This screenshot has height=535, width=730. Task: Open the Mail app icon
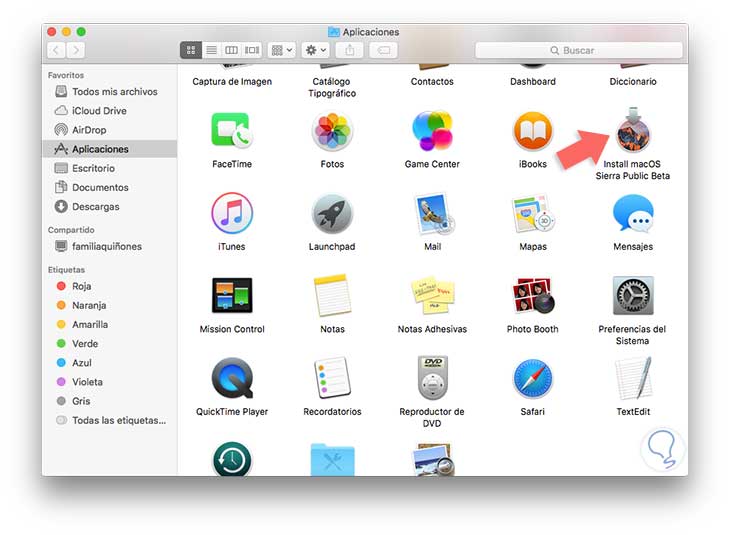tap(434, 213)
